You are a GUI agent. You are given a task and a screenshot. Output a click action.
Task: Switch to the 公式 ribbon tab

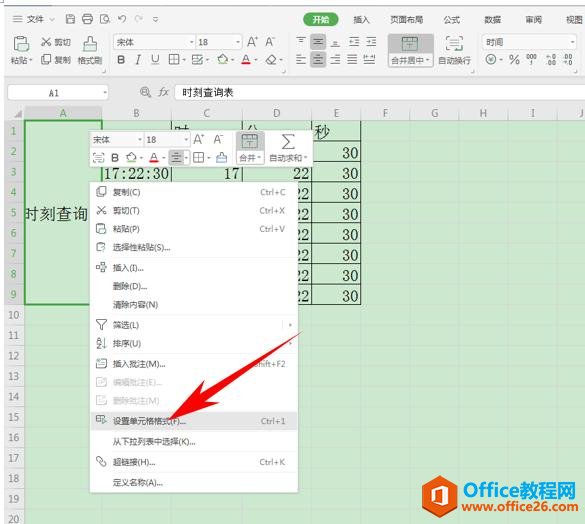point(451,19)
